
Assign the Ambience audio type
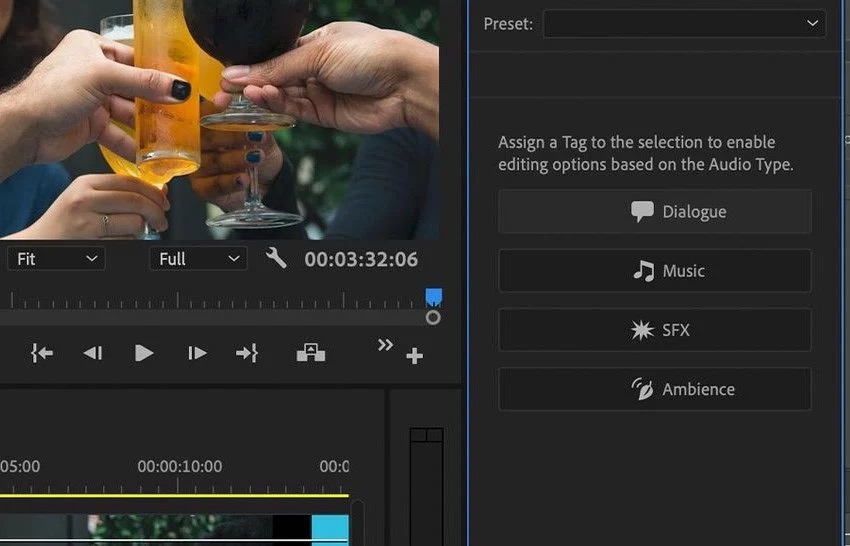pos(655,389)
